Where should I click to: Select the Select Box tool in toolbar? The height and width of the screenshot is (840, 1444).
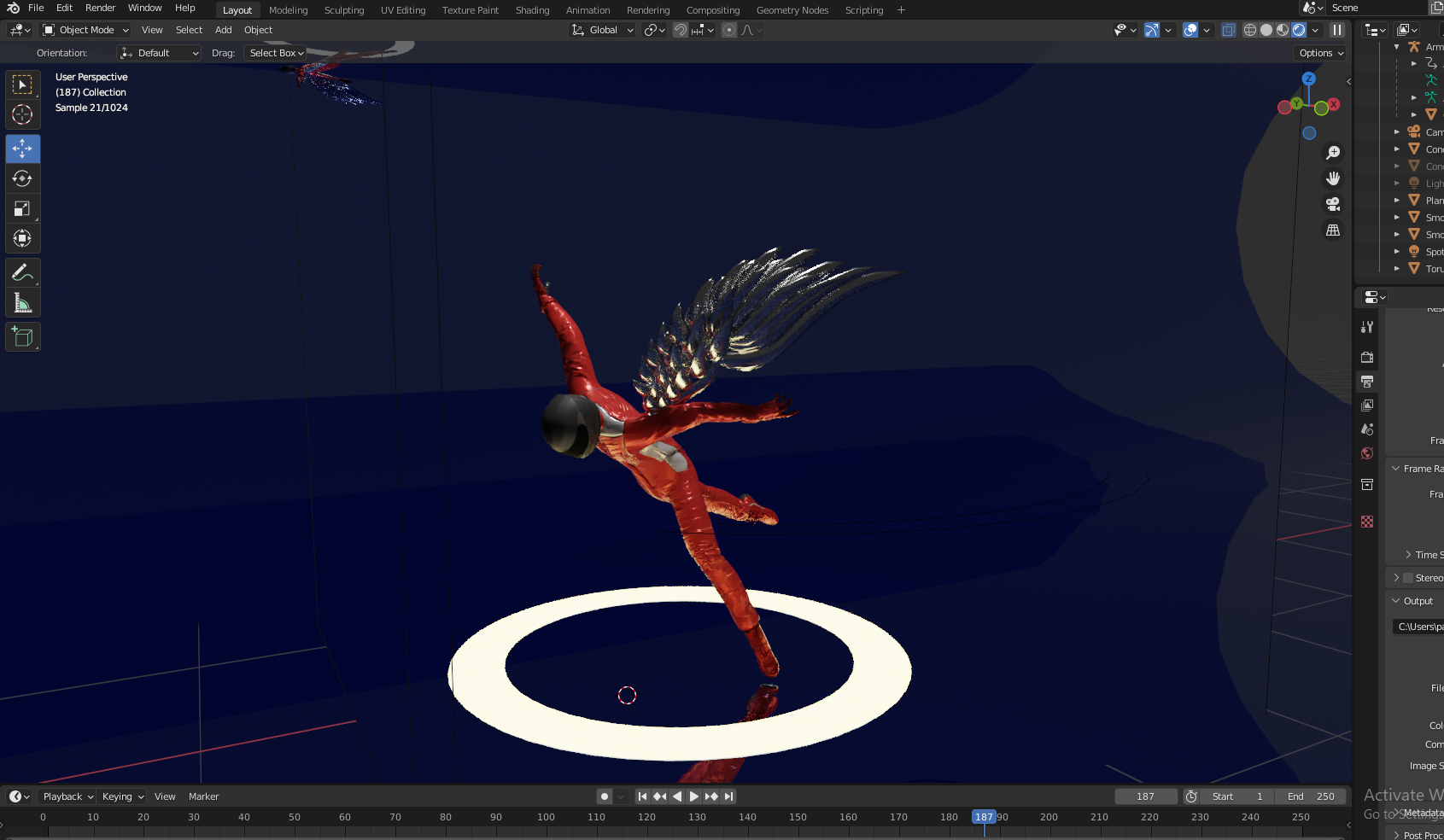[x=22, y=85]
